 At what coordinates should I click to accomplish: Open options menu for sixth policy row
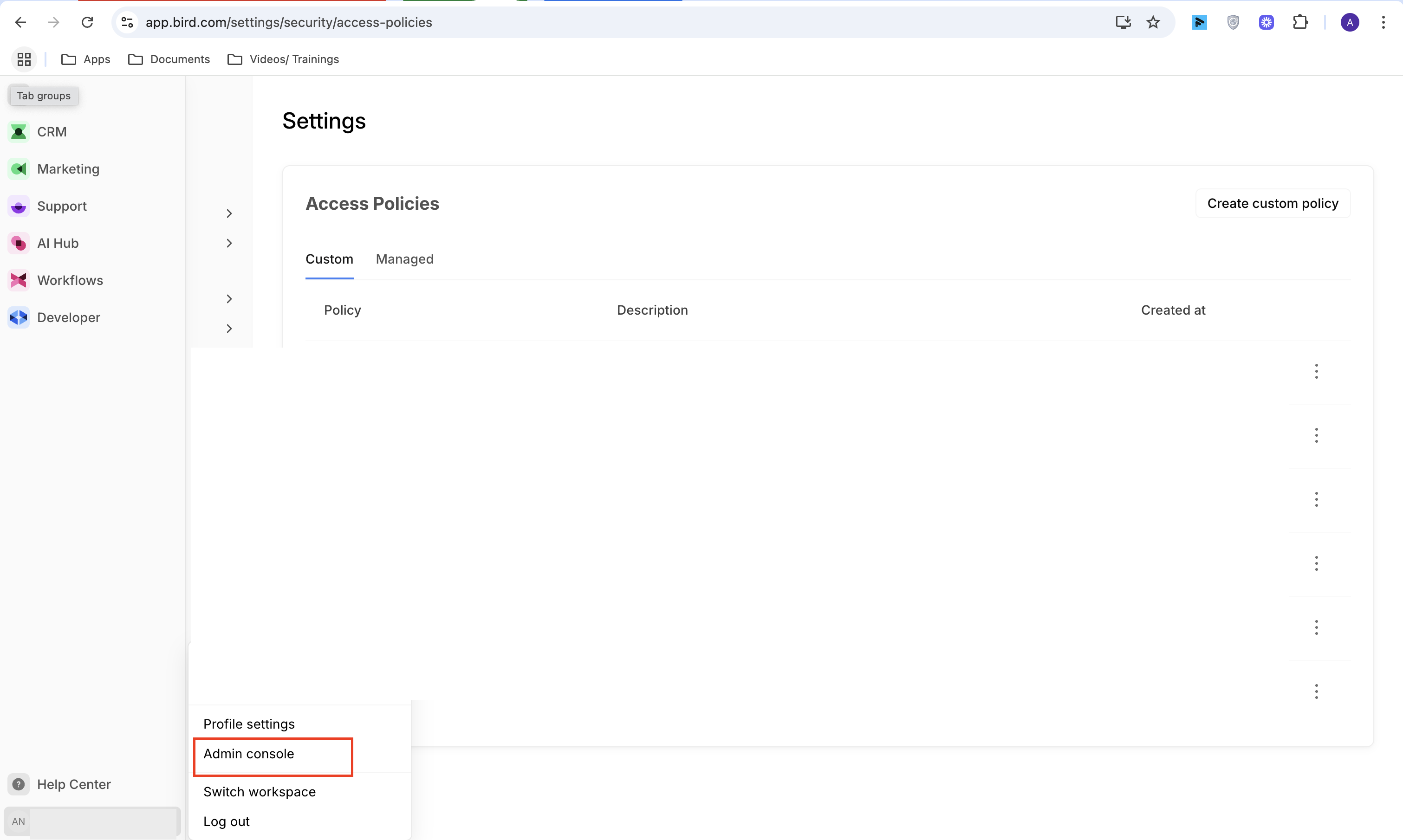click(1316, 691)
